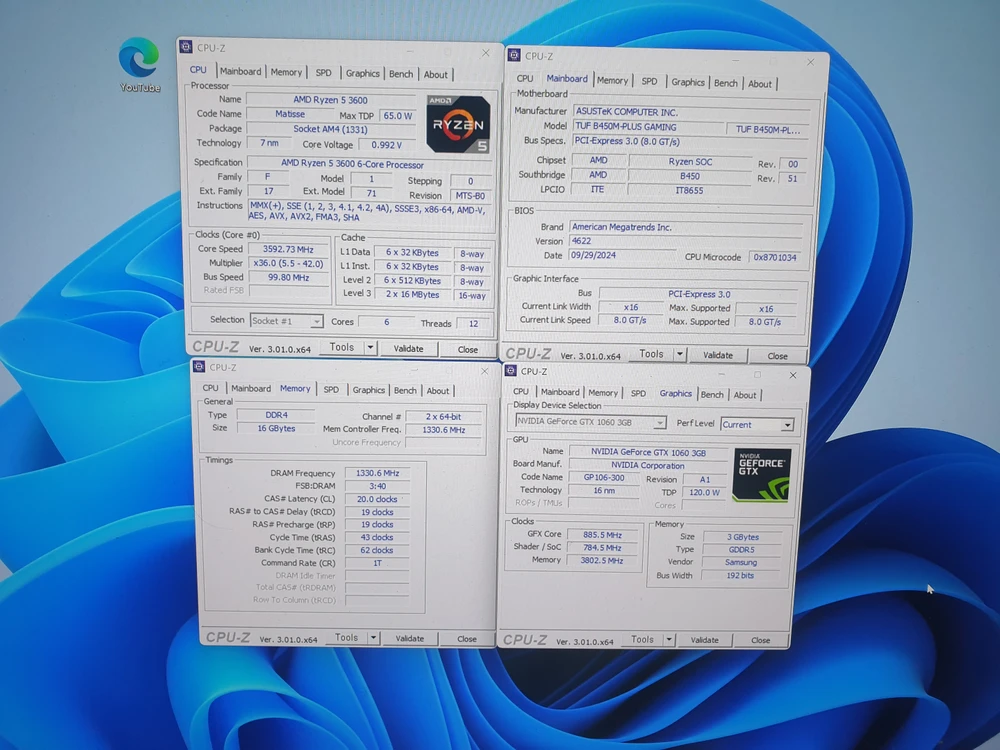This screenshot has width=1000, height=750.
Task: Open SPD tab in Memory window
Action: (x=331, y=389)
